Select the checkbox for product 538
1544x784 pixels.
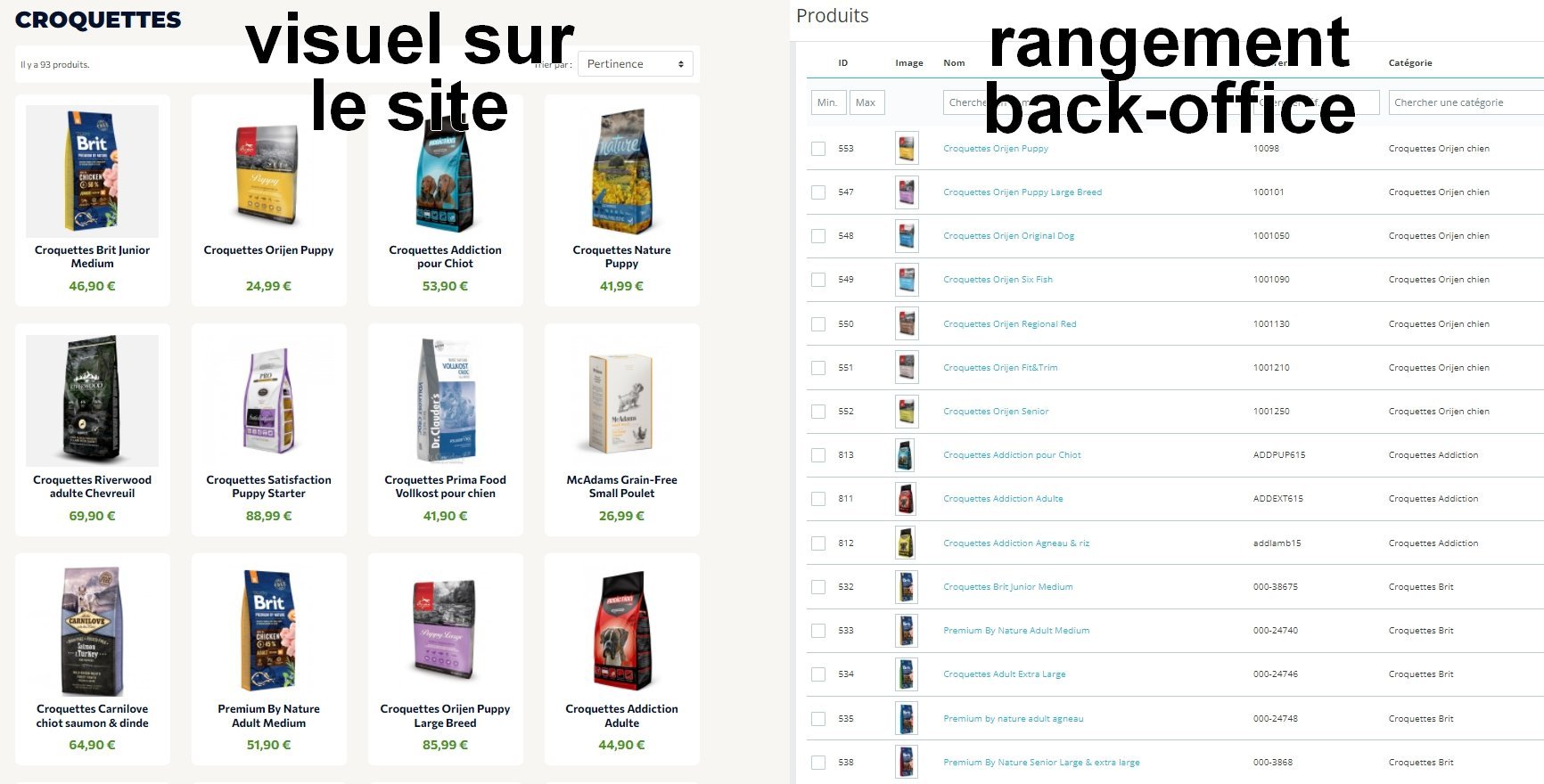click(817, 763)
